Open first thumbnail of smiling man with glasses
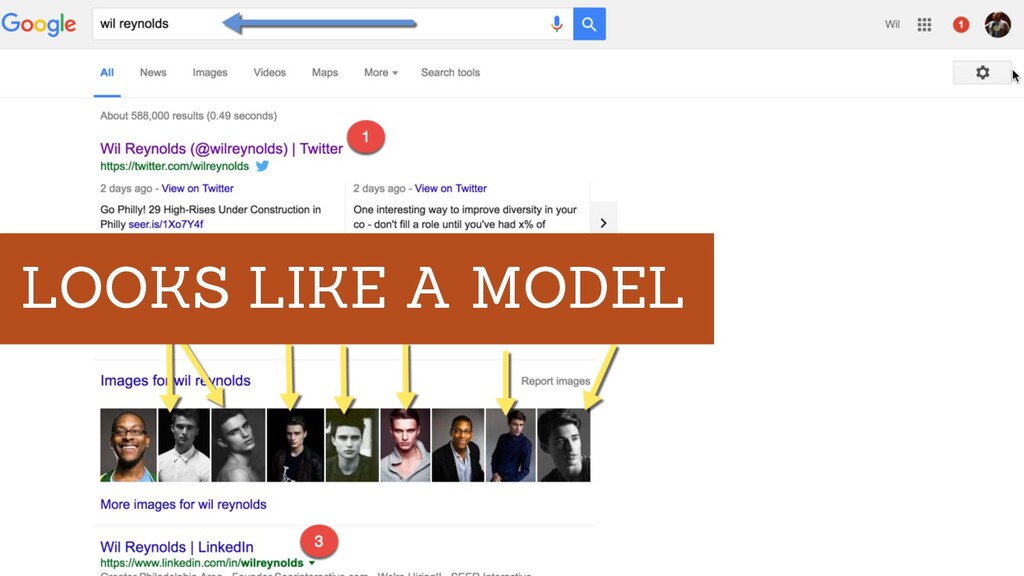Screen dimensions: 1024x576 pyautogui.click(x=128, y=445)
